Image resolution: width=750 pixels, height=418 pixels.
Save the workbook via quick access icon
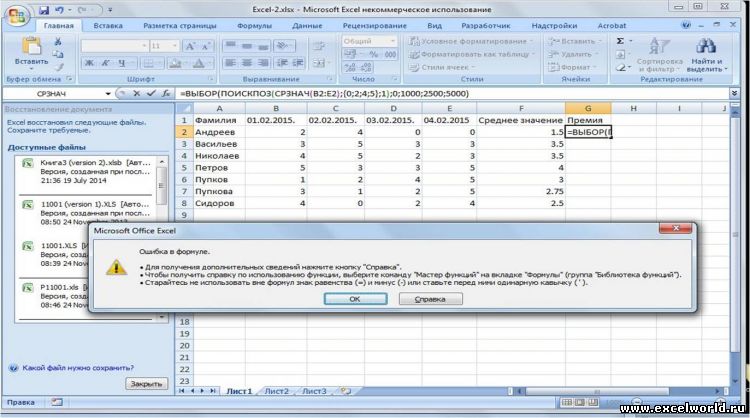point(44,10)
